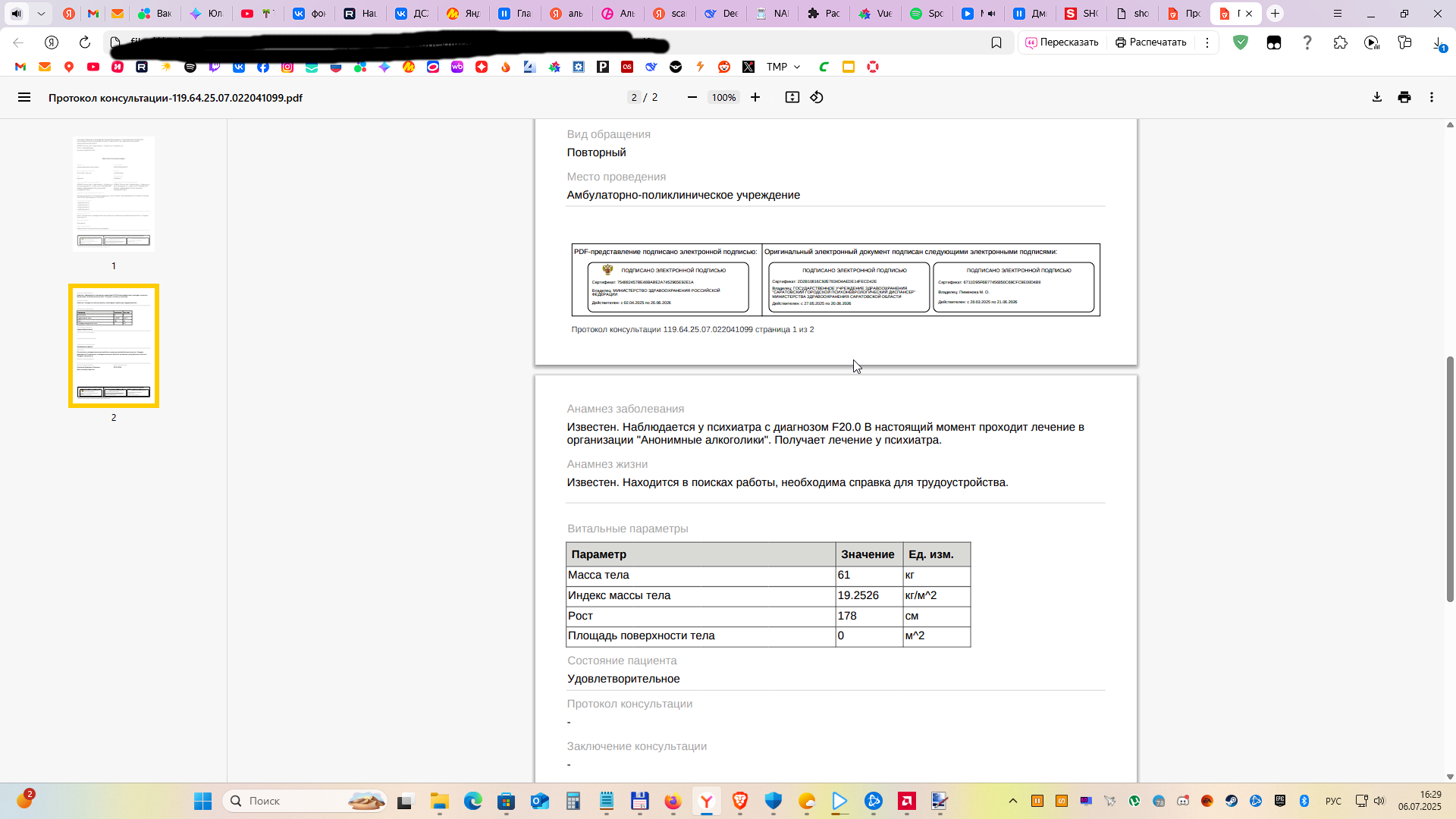Open a new browser tab
This screenshot has height=819, width=1456.
[x=1276, y=14]
